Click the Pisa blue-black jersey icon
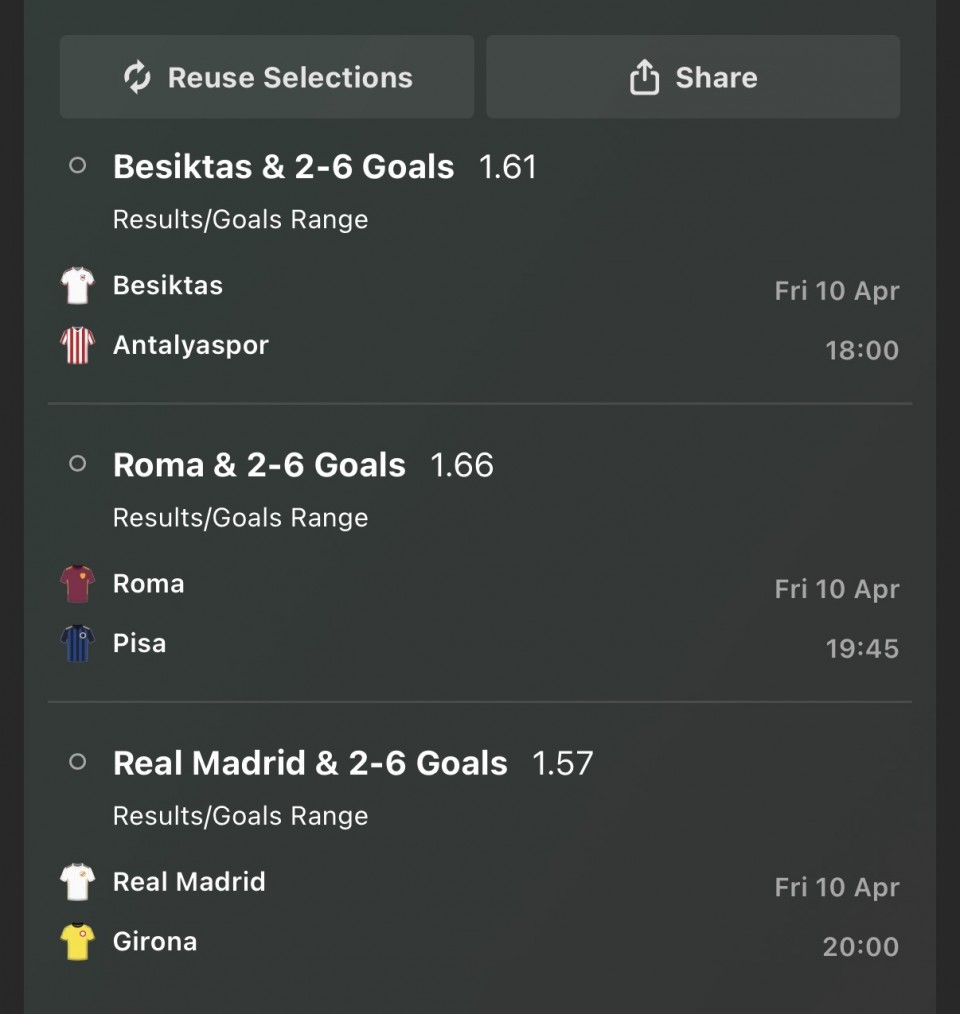This screenshot has width=960, height=1014. tap(77, 644)
